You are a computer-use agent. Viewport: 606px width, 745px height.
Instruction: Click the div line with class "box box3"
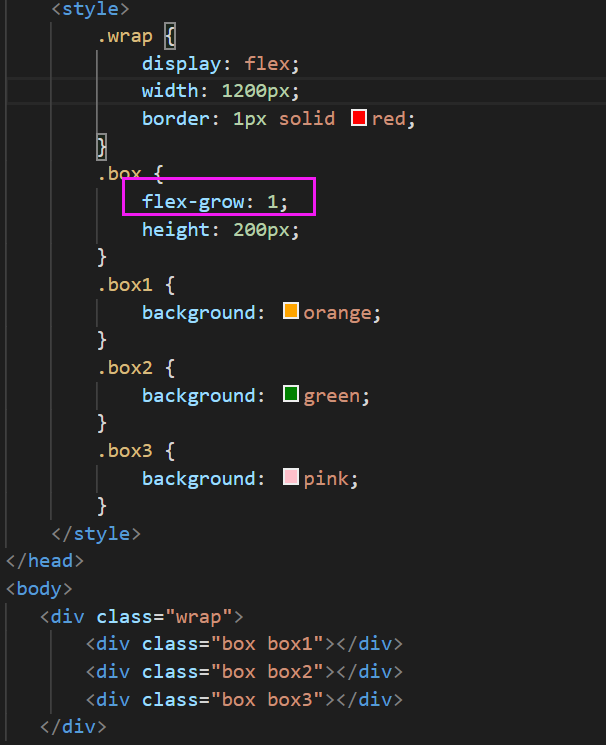point(244,700)
